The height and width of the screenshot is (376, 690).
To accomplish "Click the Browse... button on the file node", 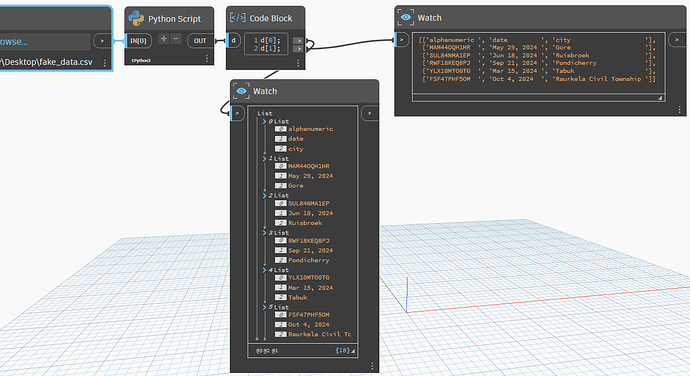I will 45,41.
